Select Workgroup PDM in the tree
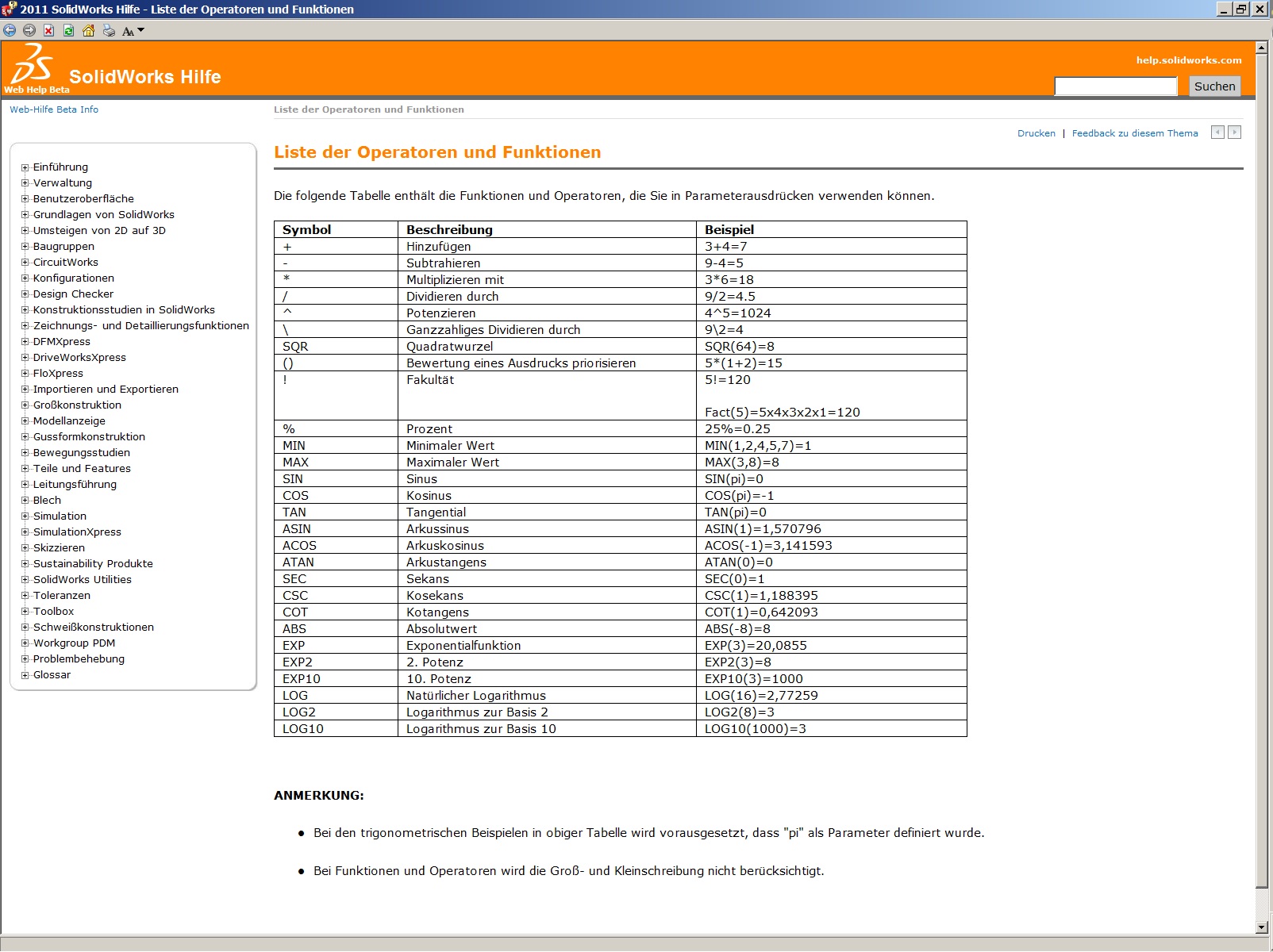Viewport: 1273px width, 952px height. (x=74, y=643)
